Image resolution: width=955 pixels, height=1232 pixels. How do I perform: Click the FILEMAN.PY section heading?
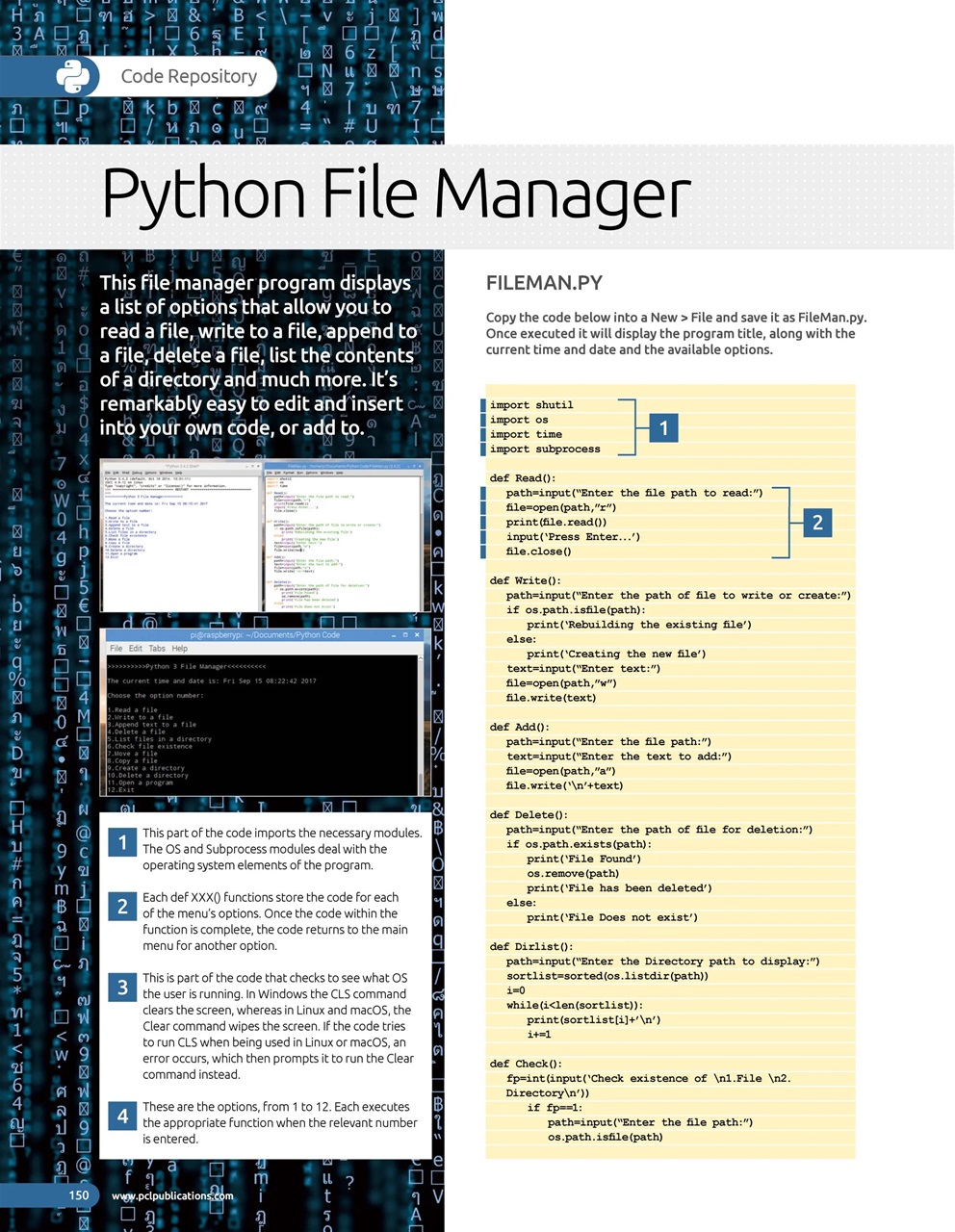point(544,283)
